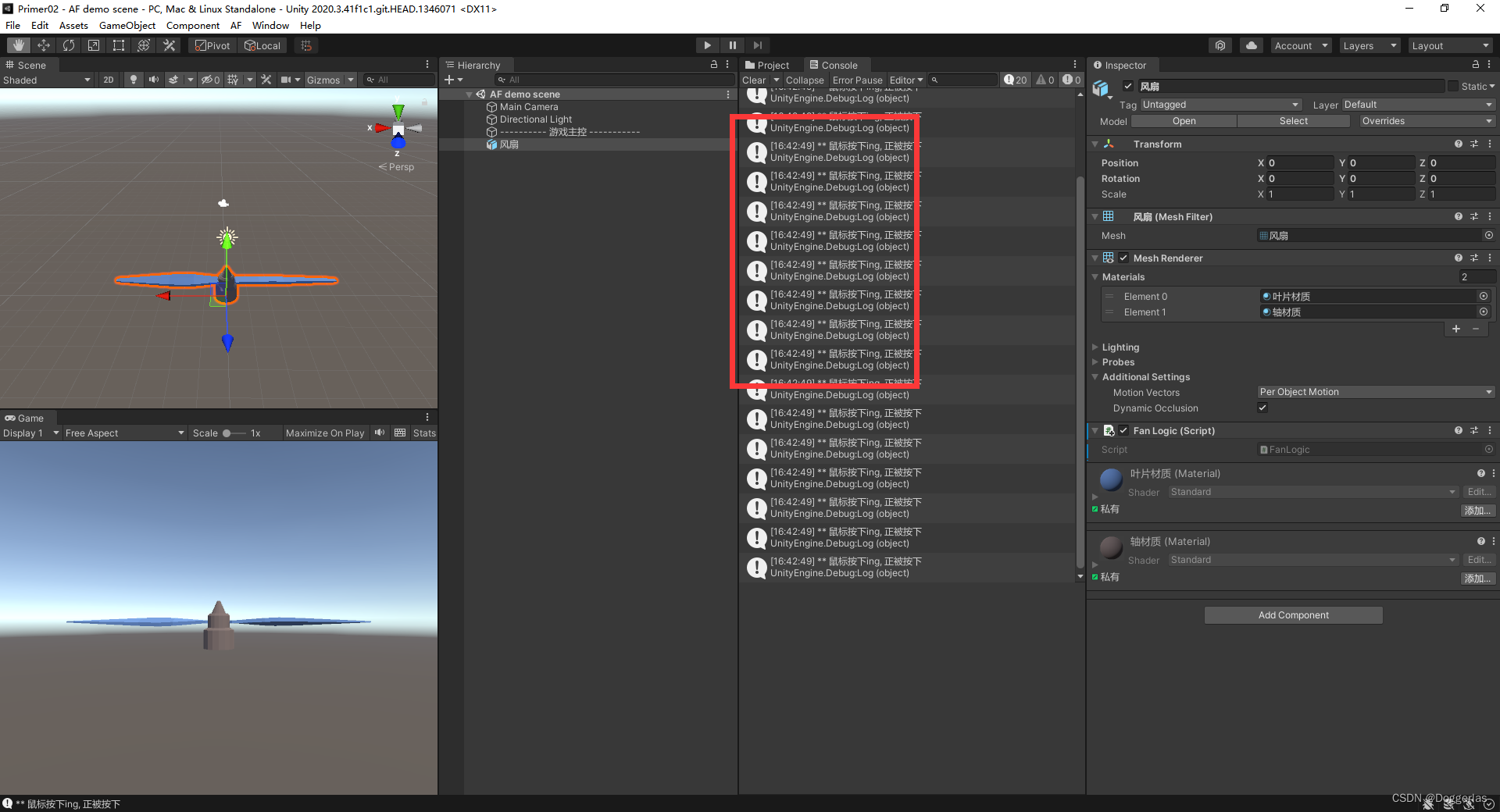Open the Free Aspect dropdown
Screen dimensions: 1500x812
tap(124, 433)
